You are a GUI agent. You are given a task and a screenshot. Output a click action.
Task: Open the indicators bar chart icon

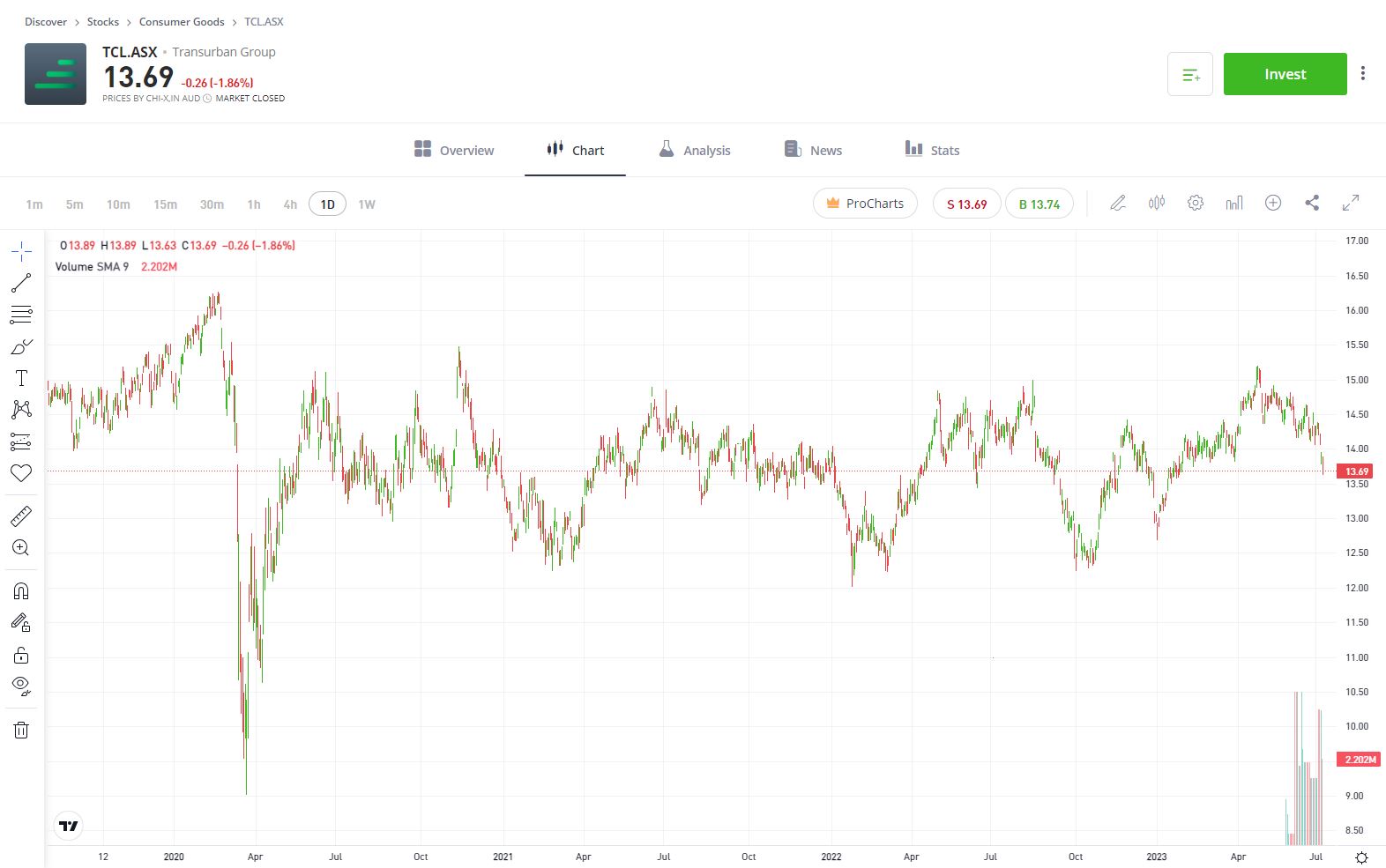tap(1234, 203)
